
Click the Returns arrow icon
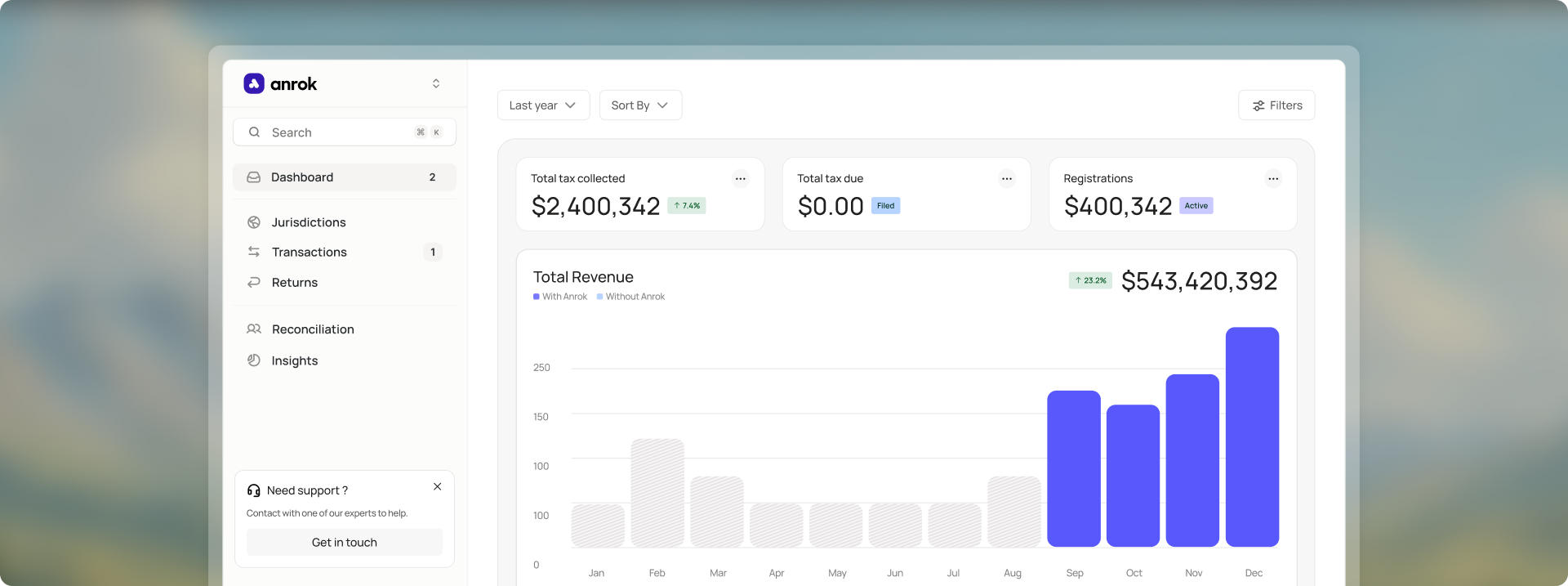(x=254, y=282)
